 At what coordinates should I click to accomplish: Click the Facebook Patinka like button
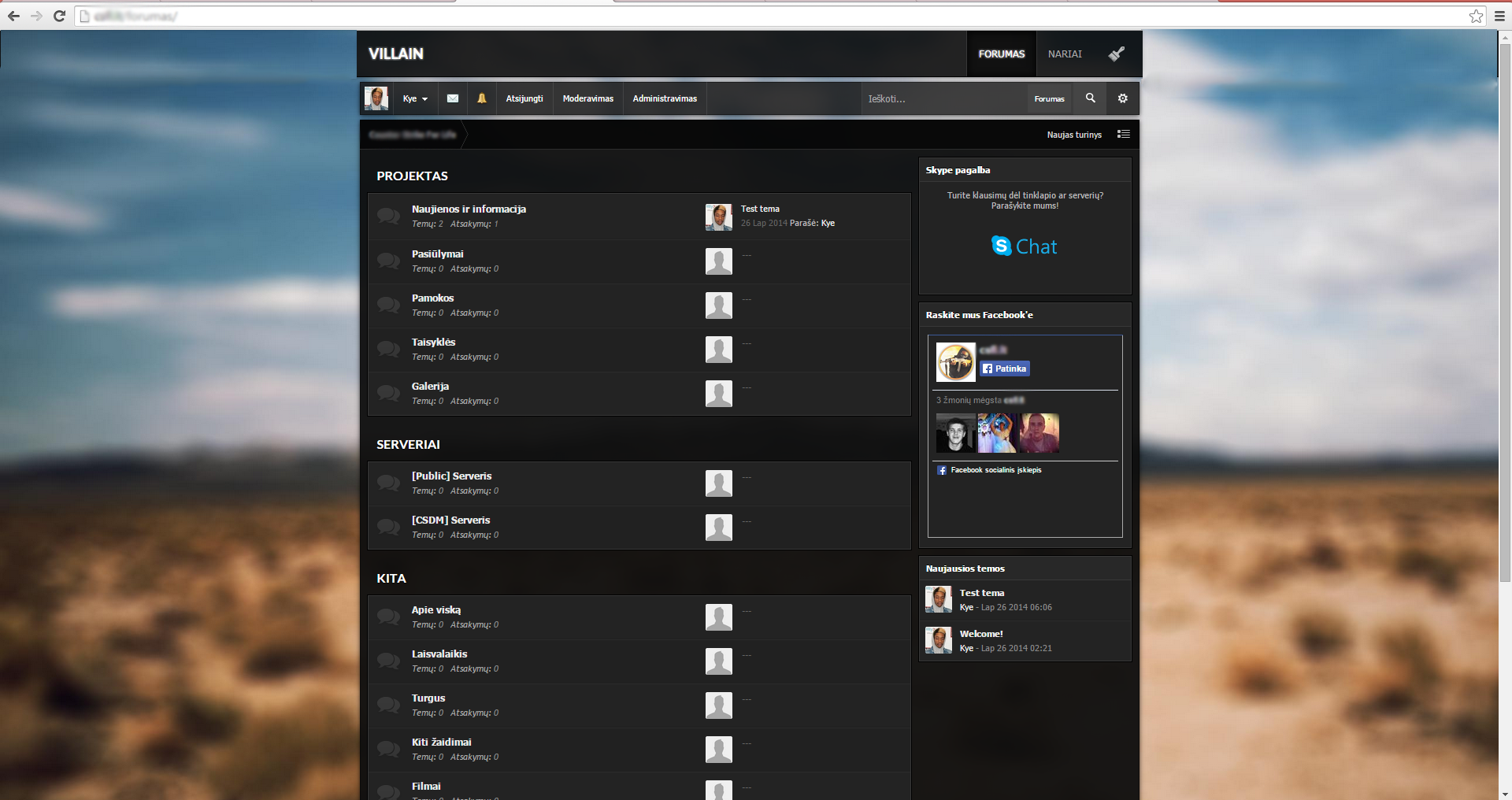click(1005, 369)
